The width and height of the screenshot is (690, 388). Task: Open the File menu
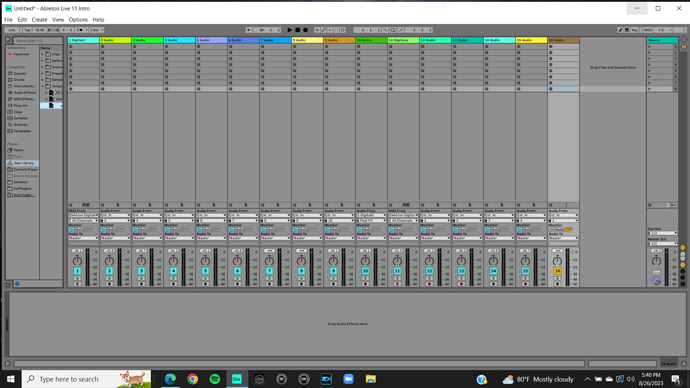pos(8,20)
